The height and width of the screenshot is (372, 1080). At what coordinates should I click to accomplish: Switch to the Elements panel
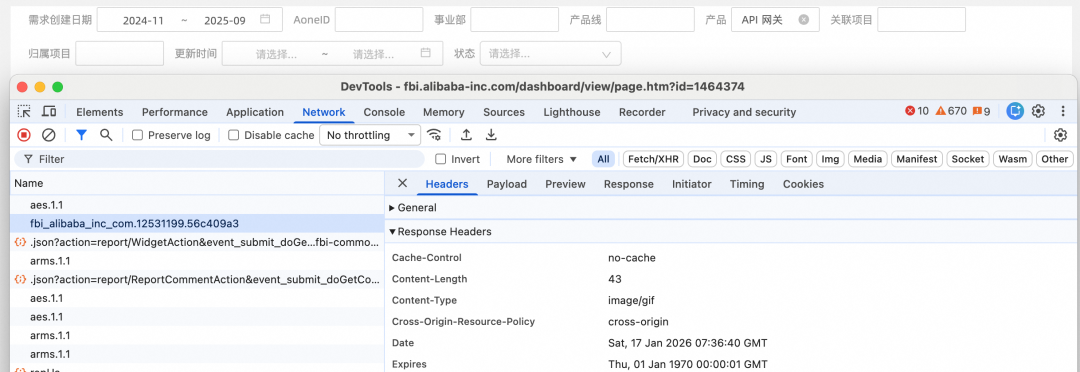100,112
